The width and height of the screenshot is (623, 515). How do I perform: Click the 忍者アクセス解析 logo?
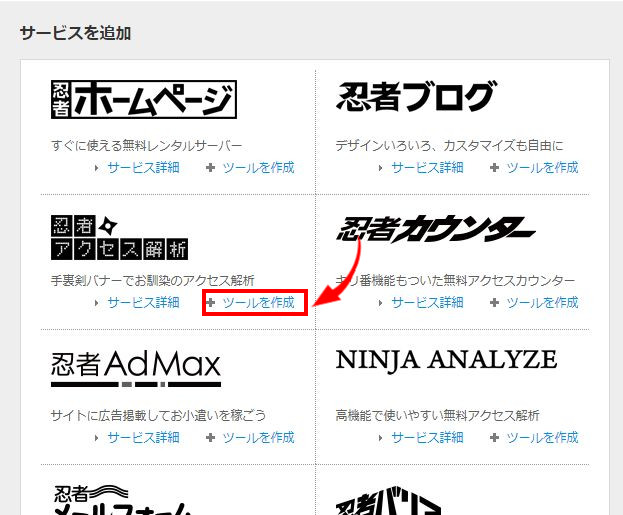[x=120, y=238]
